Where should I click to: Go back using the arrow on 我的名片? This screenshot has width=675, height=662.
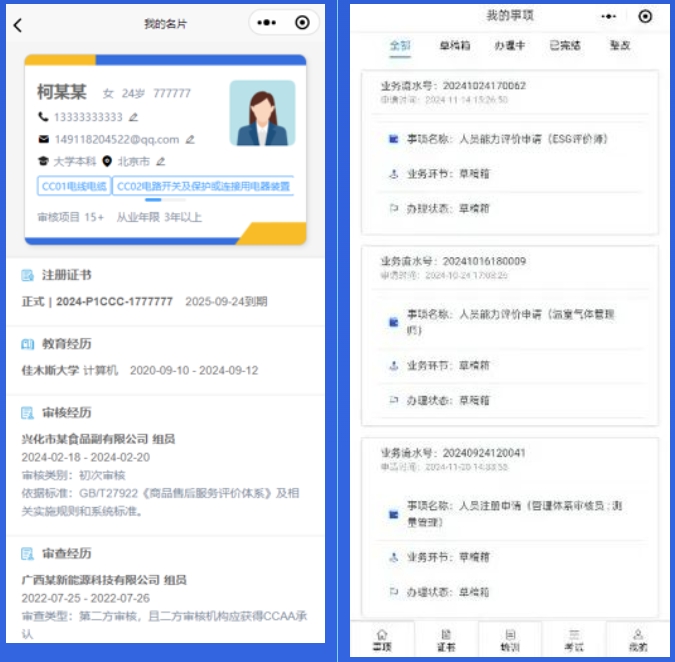coord(18,25)
